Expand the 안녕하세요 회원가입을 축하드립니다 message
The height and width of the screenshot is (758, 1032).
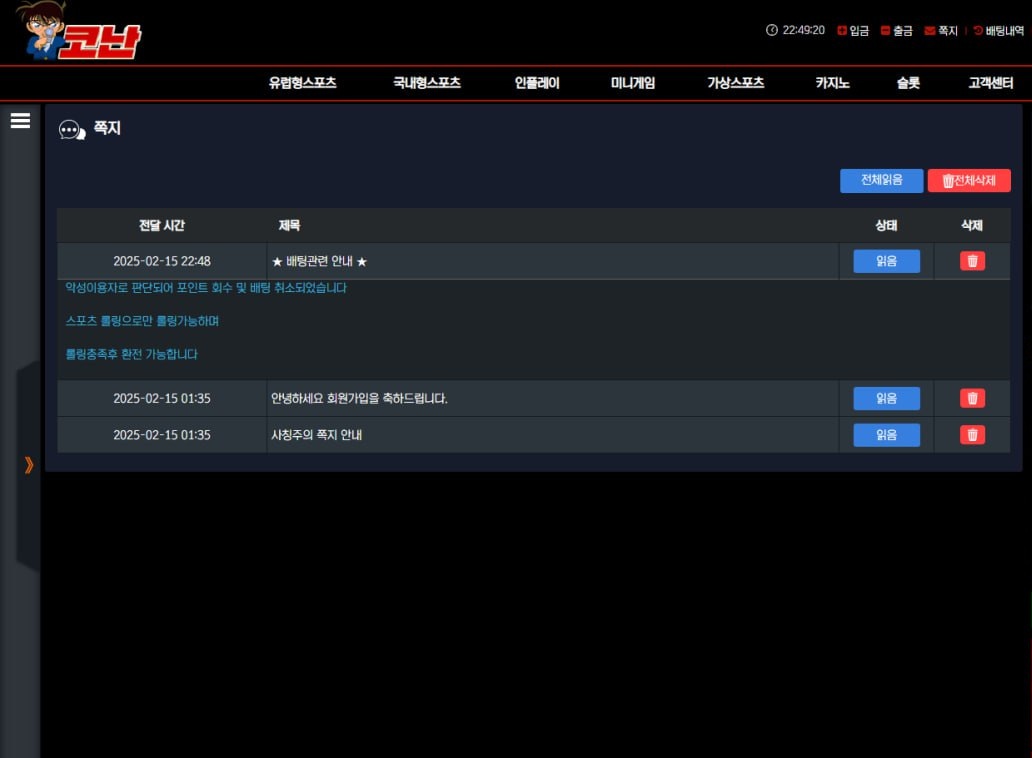click(x=359, y=398)
